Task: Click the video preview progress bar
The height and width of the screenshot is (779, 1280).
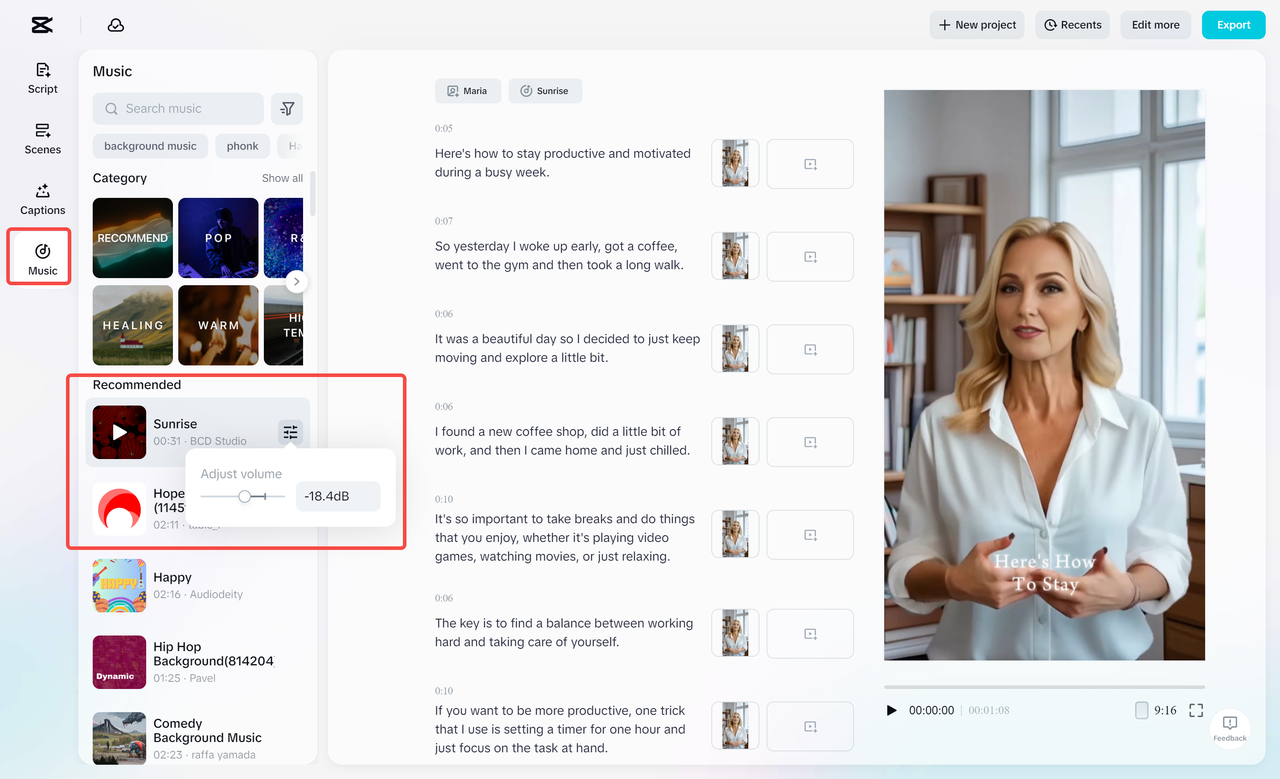Action: (1044, 687)
